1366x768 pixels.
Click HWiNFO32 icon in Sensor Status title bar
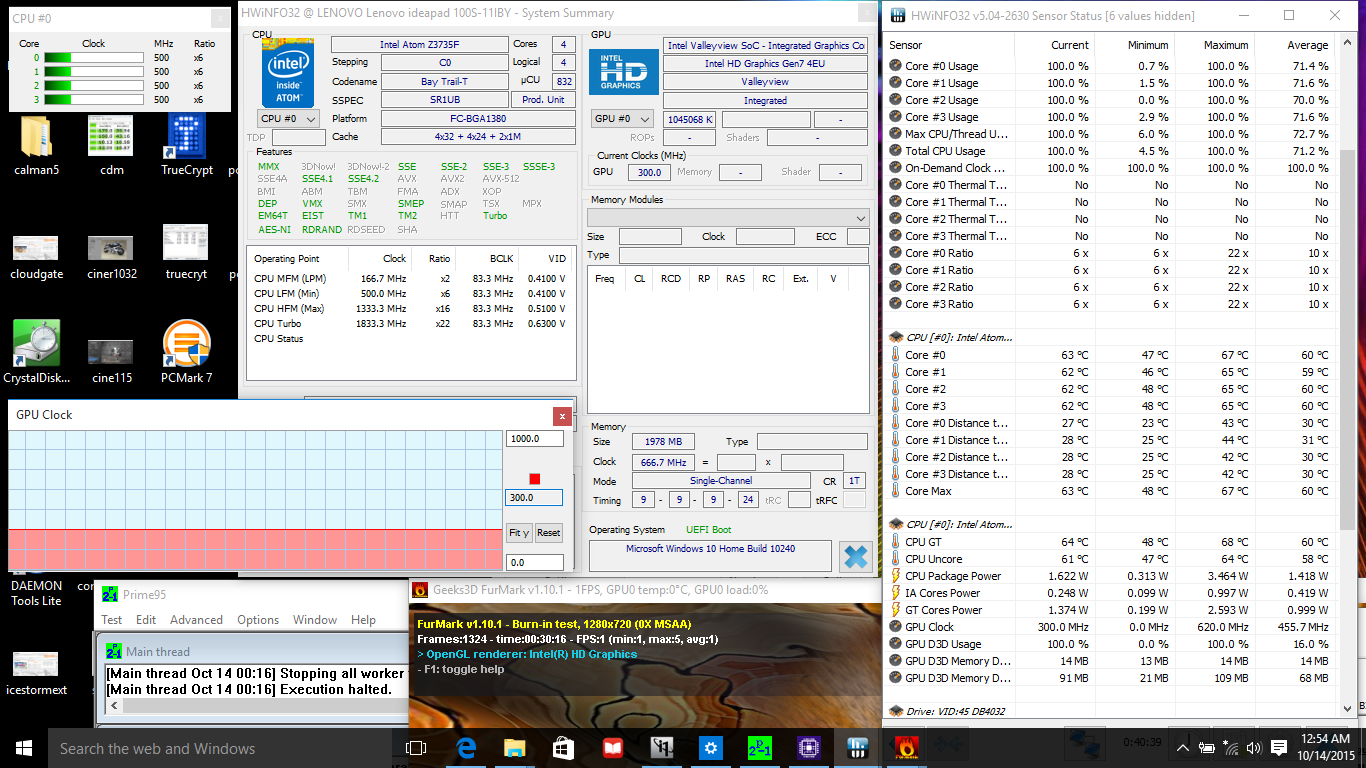pos(898,15)
